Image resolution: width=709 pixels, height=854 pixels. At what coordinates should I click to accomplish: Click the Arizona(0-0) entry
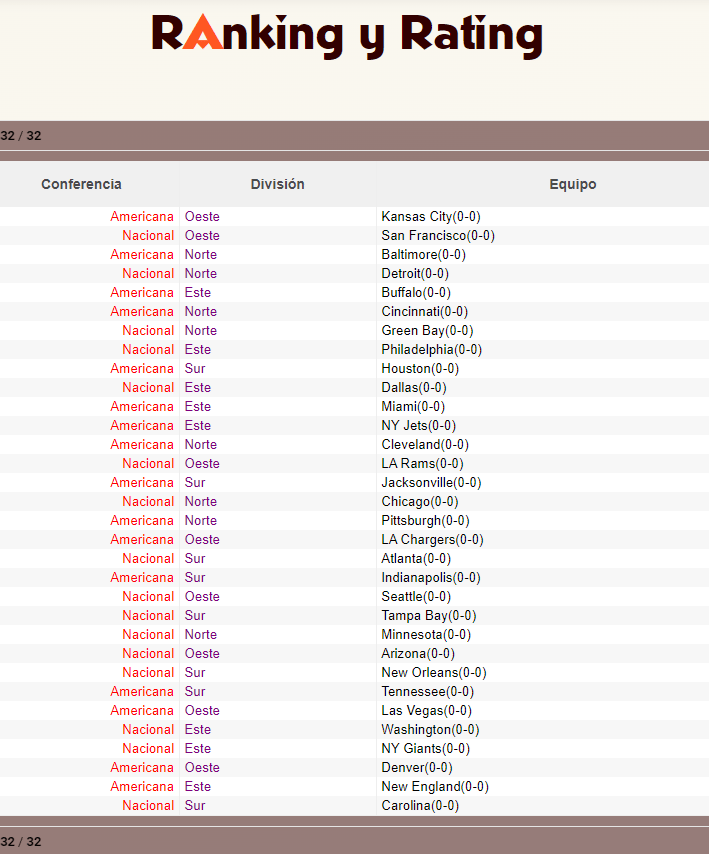(x=418, y=654)
